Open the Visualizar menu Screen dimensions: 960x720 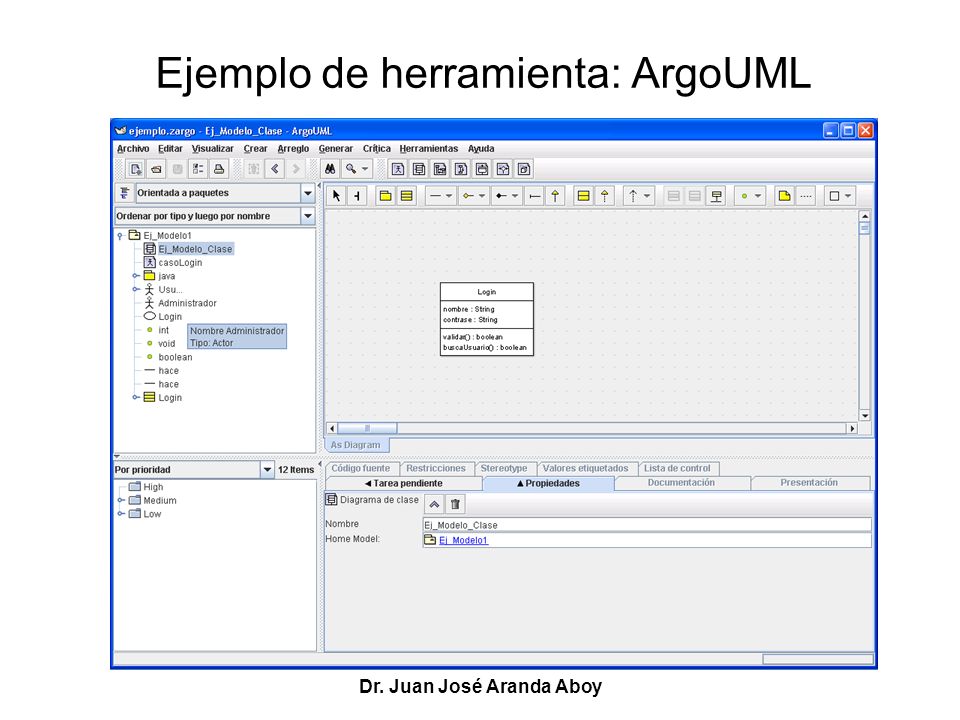coord(212,149)
